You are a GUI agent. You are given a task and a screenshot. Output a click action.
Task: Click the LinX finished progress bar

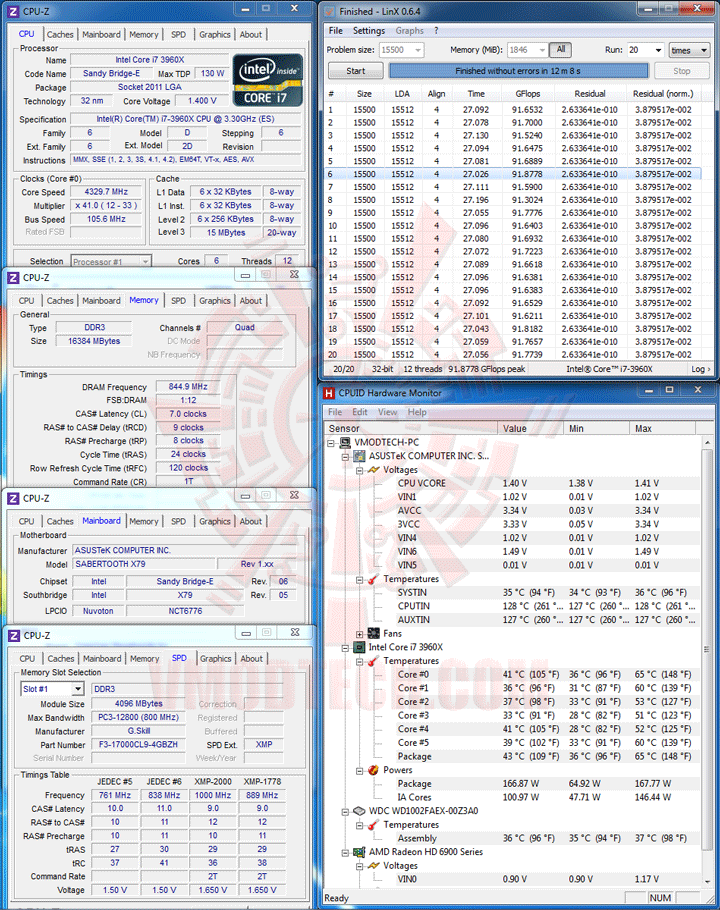518,71
